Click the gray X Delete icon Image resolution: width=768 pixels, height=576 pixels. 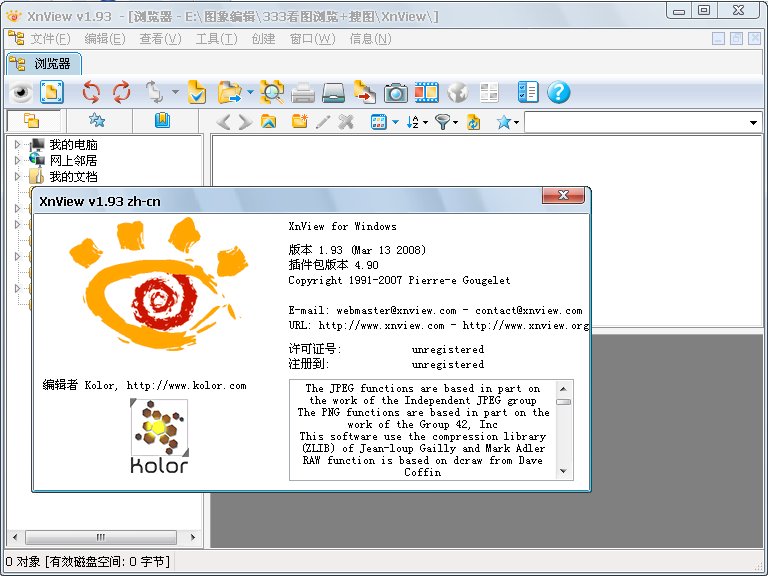tap(346, 121)
